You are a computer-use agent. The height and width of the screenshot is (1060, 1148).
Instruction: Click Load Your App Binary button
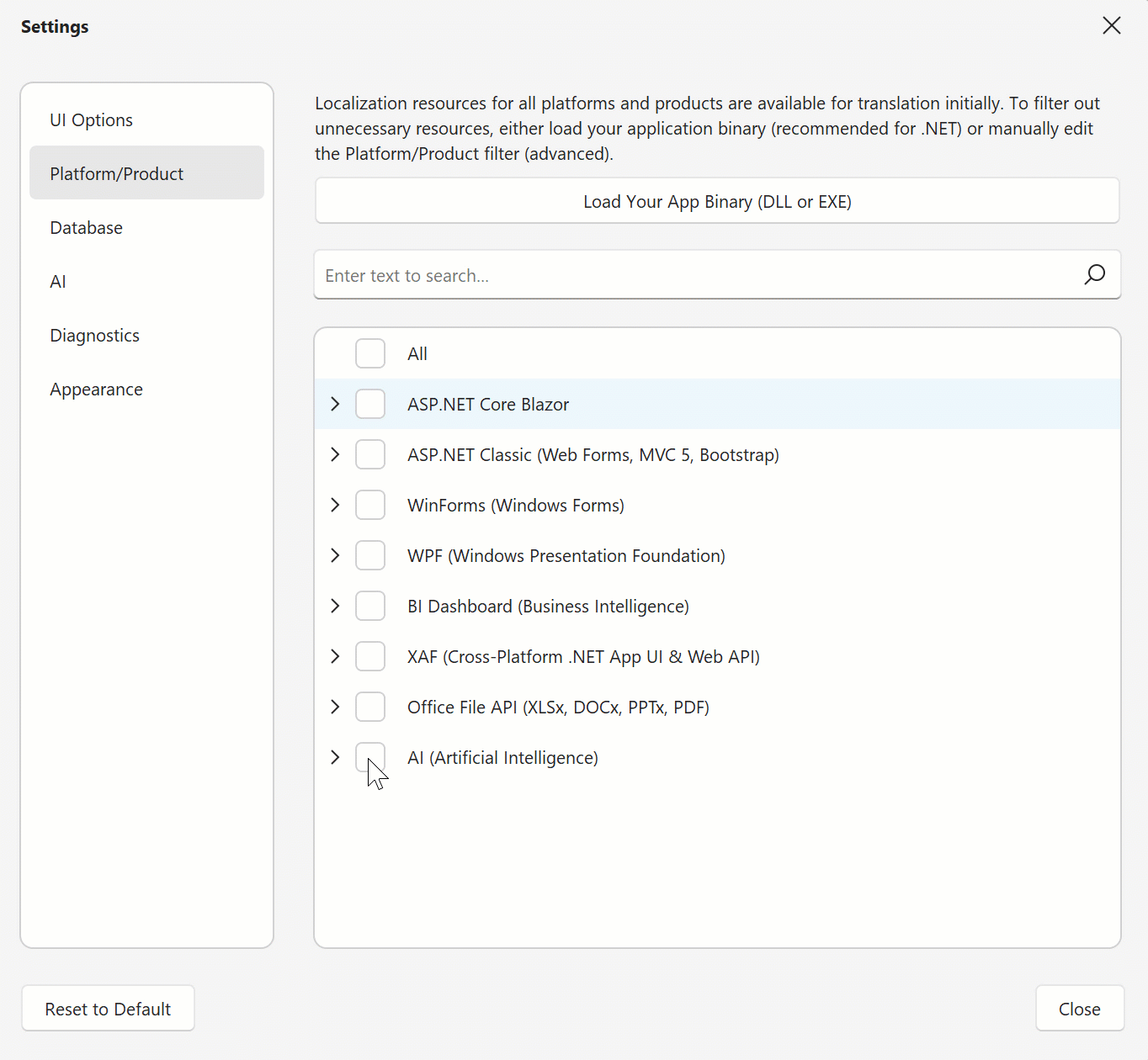pyautogui.click(x=717, y=201)
